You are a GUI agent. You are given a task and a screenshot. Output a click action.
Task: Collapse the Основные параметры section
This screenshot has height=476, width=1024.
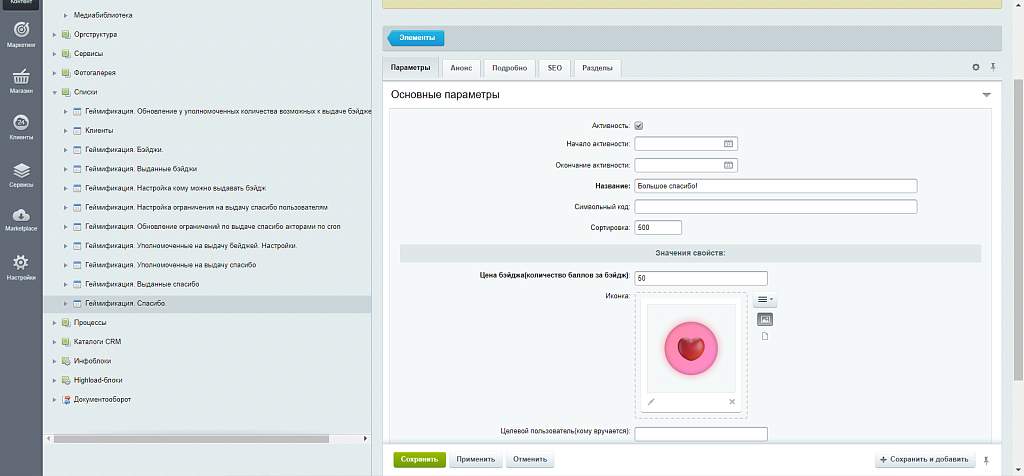(x=986, y=95)
